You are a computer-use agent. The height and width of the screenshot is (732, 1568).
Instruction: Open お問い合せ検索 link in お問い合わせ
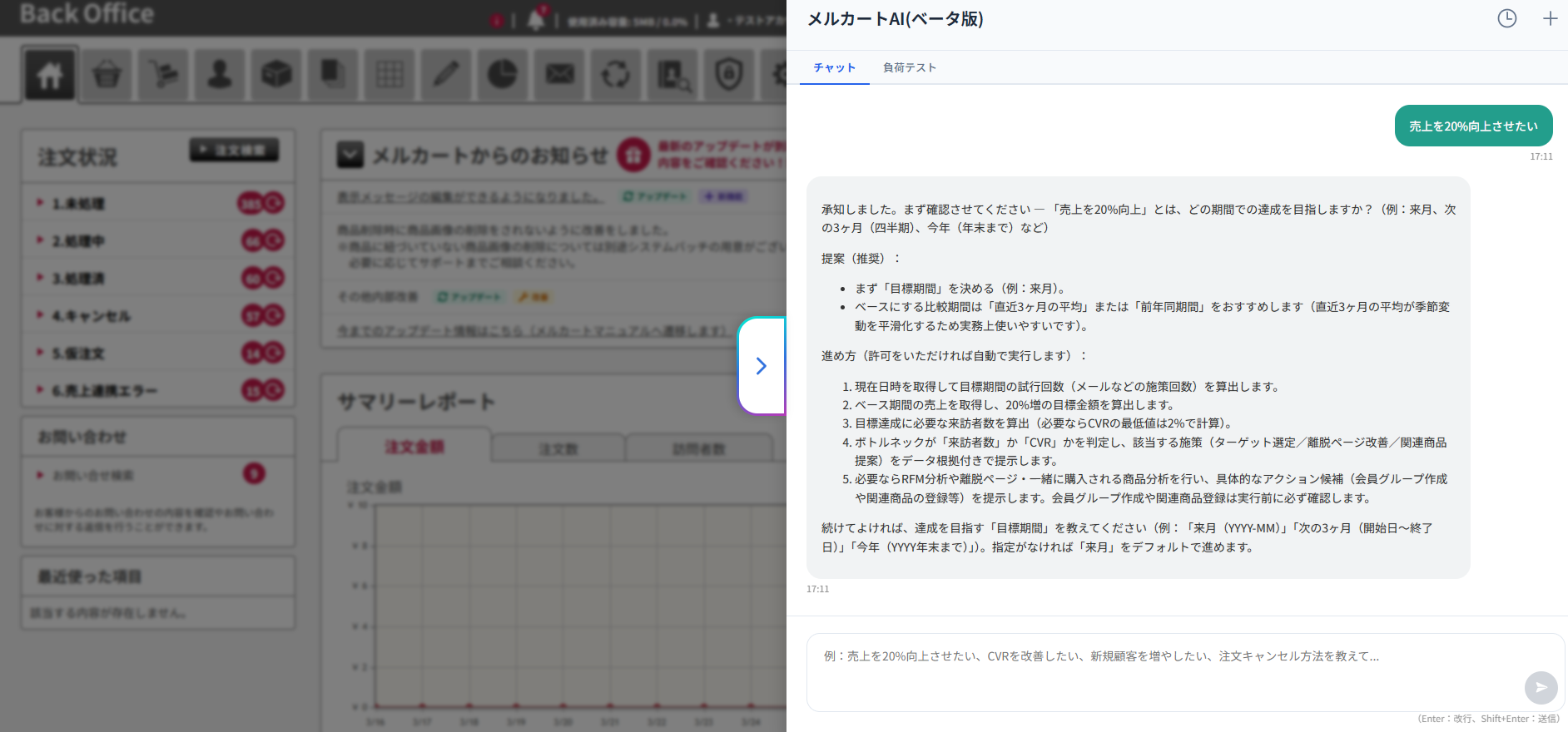coord(93,475)
